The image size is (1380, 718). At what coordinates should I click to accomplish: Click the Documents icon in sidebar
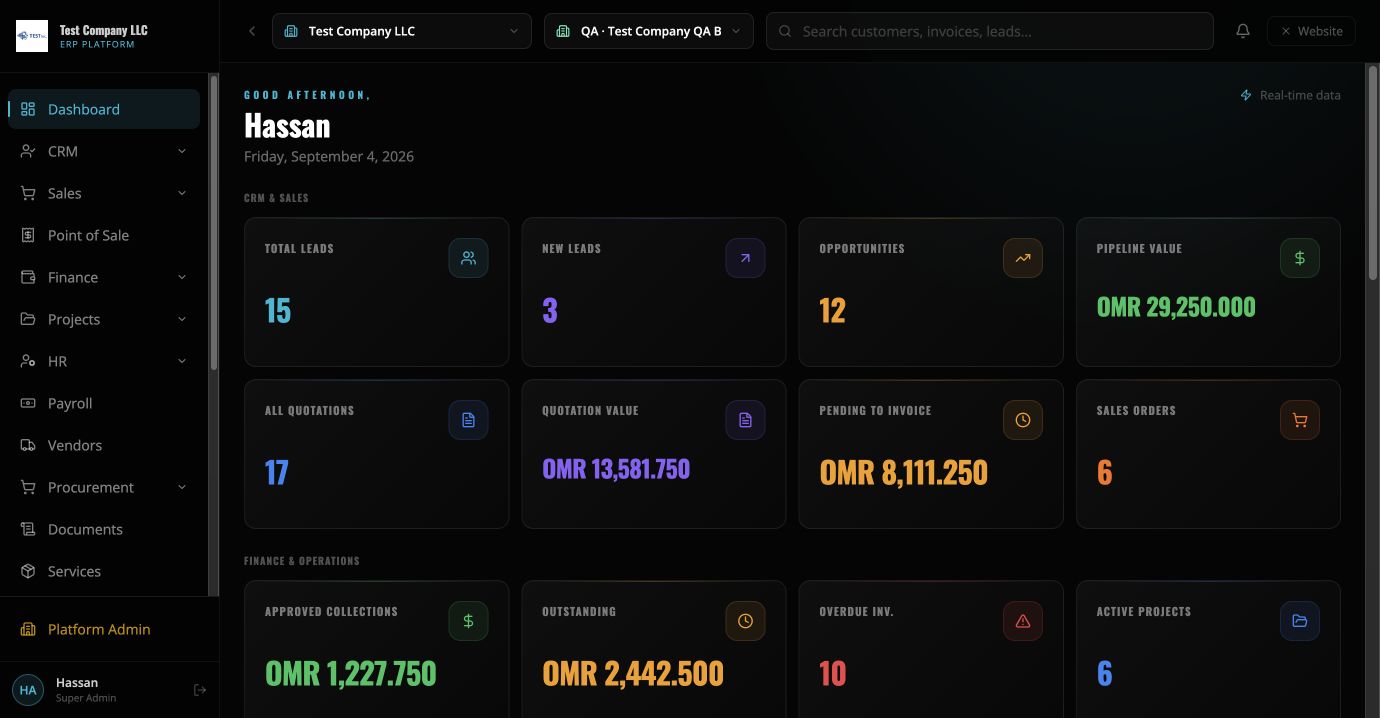click(x=28, y=529)
